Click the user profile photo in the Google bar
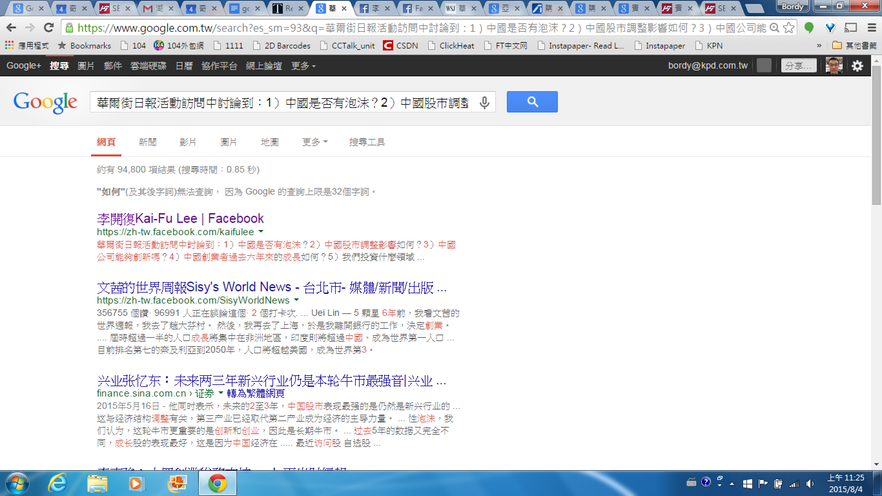This screenshot has height=496, width=882. (x=834, y=66)
